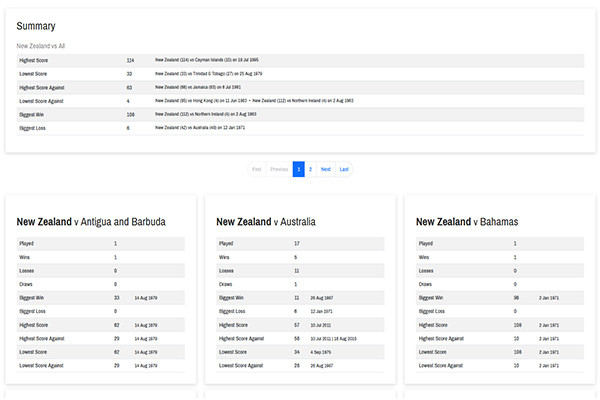Image resolution: width=600 pixels, height=400 pixels.
Task: Go to page 2 in pagination
Action: tap(310, 169)
